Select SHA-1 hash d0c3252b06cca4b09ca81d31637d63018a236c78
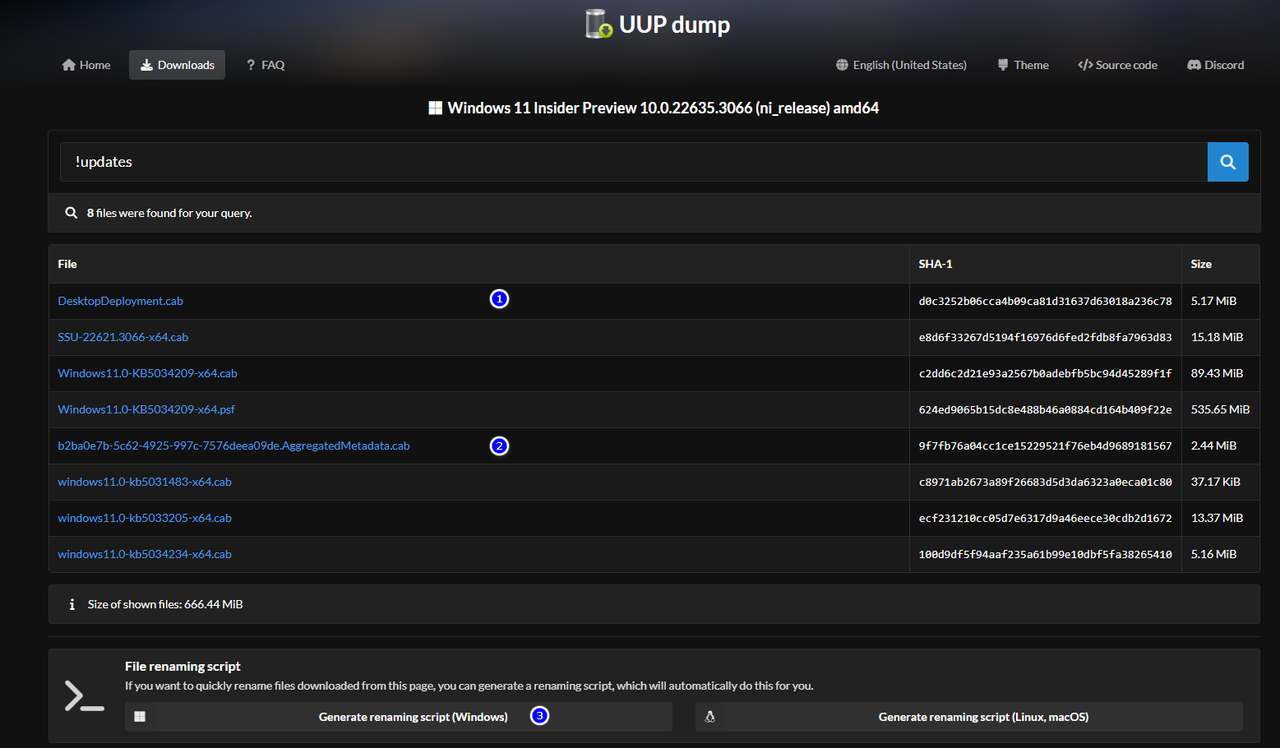Image resolution: width=1280 pixels, height=748 pixels. [1045, 301]
